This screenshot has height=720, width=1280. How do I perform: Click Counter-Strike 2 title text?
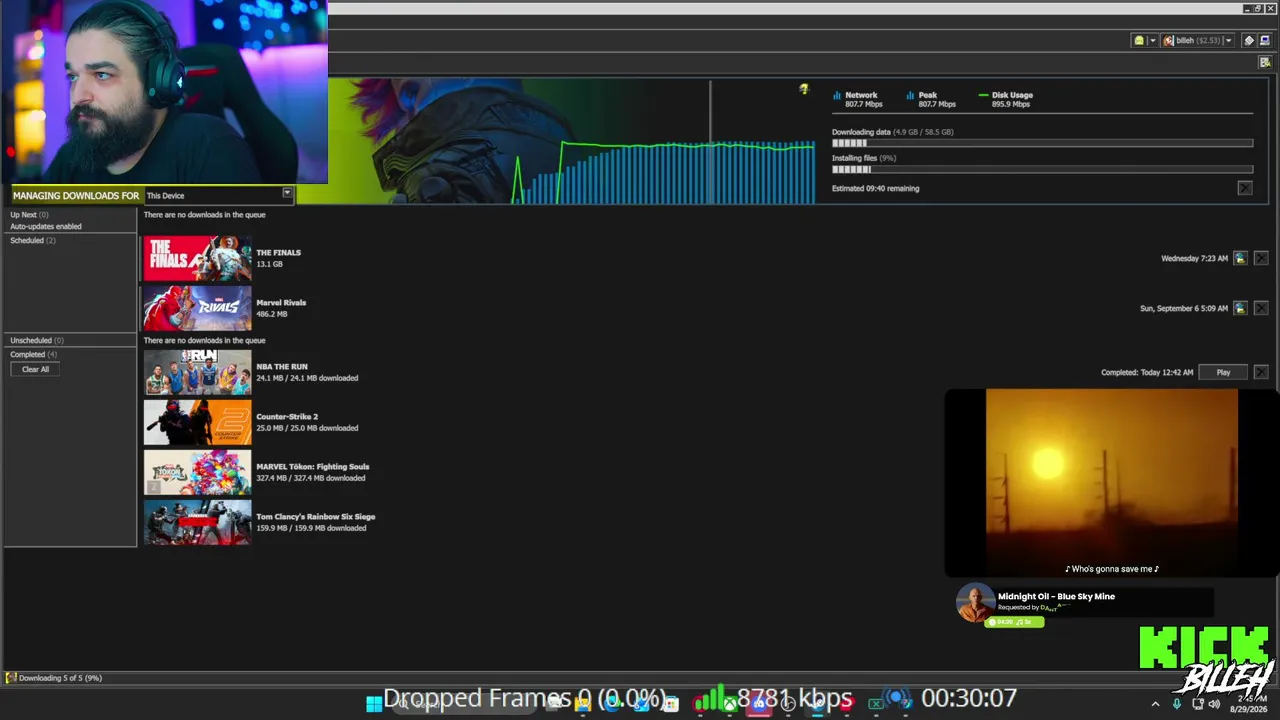(x=287, y=417)
